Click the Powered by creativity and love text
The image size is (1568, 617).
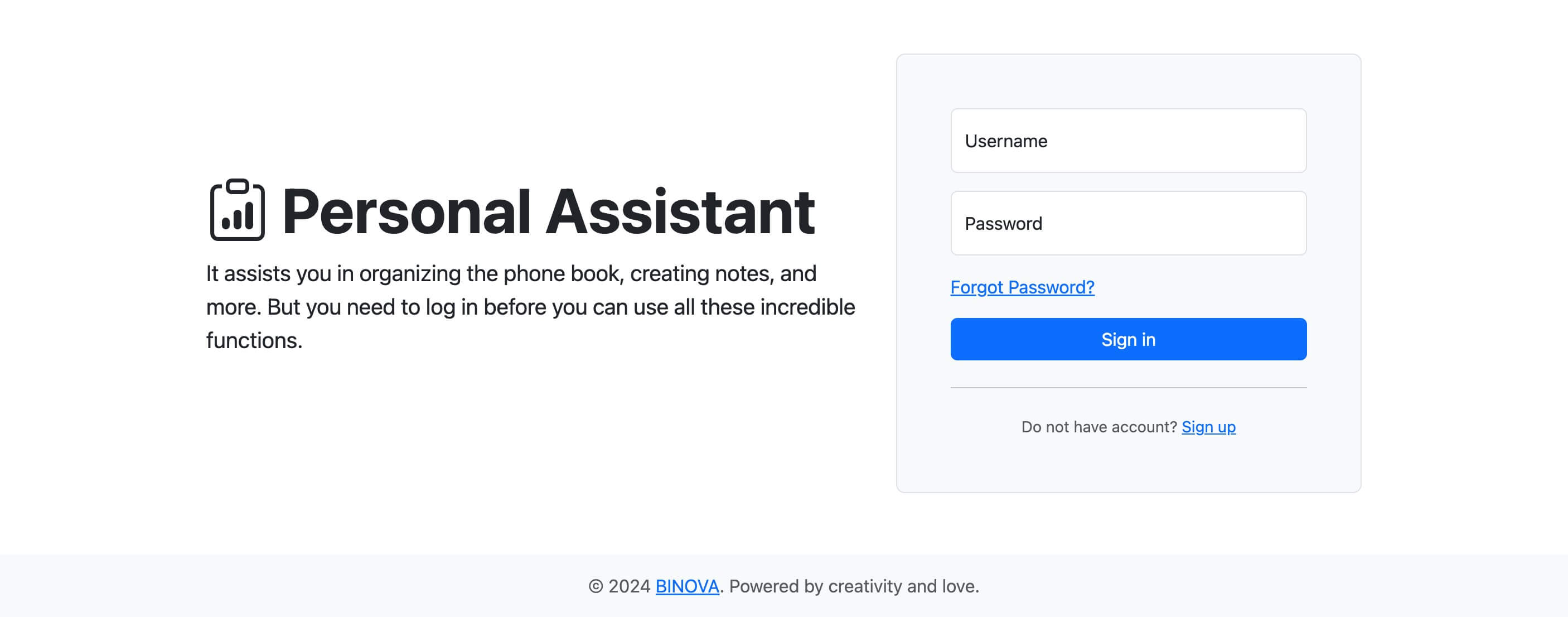click(854, 586)
